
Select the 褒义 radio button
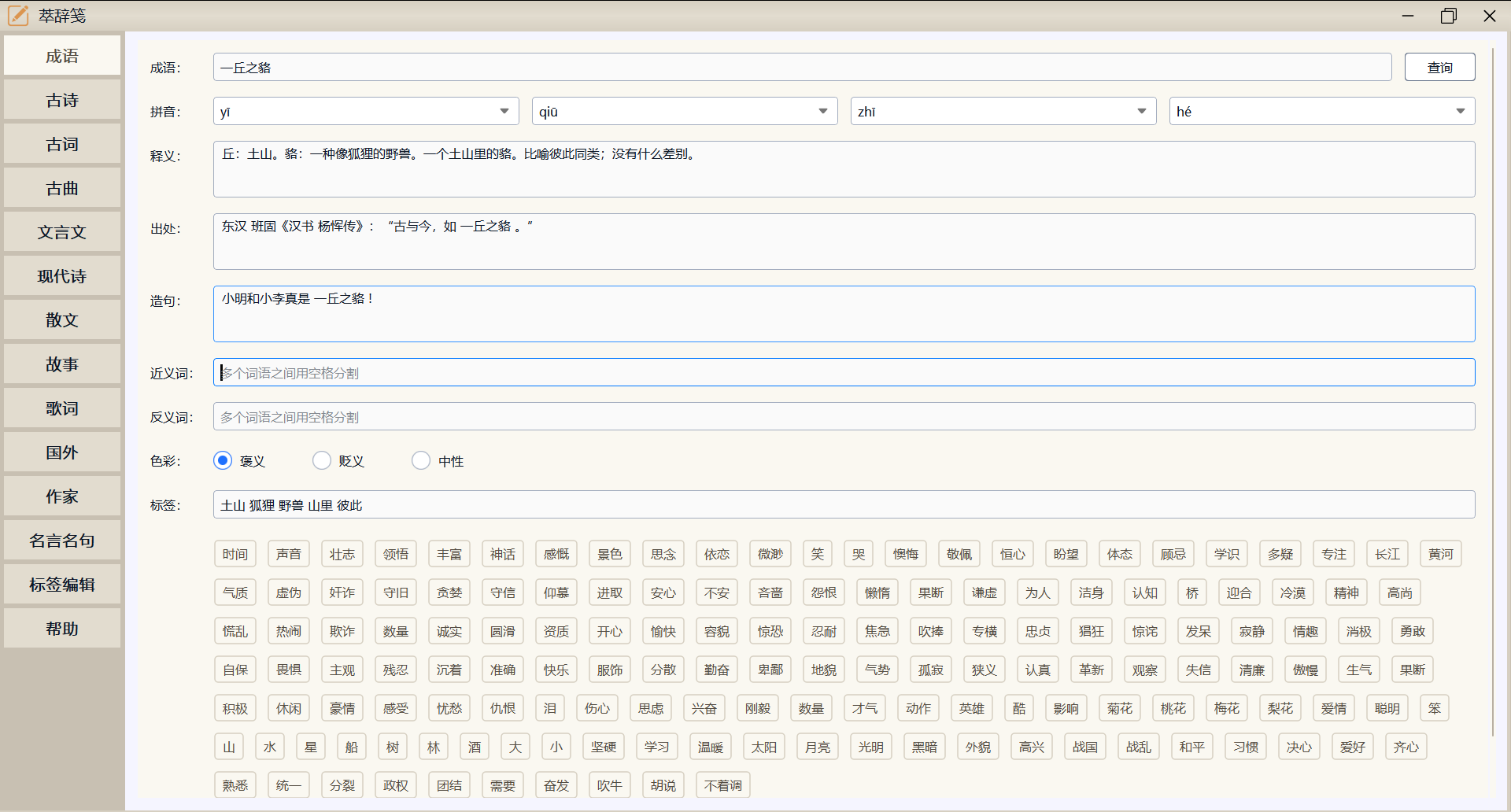point(223,460)
